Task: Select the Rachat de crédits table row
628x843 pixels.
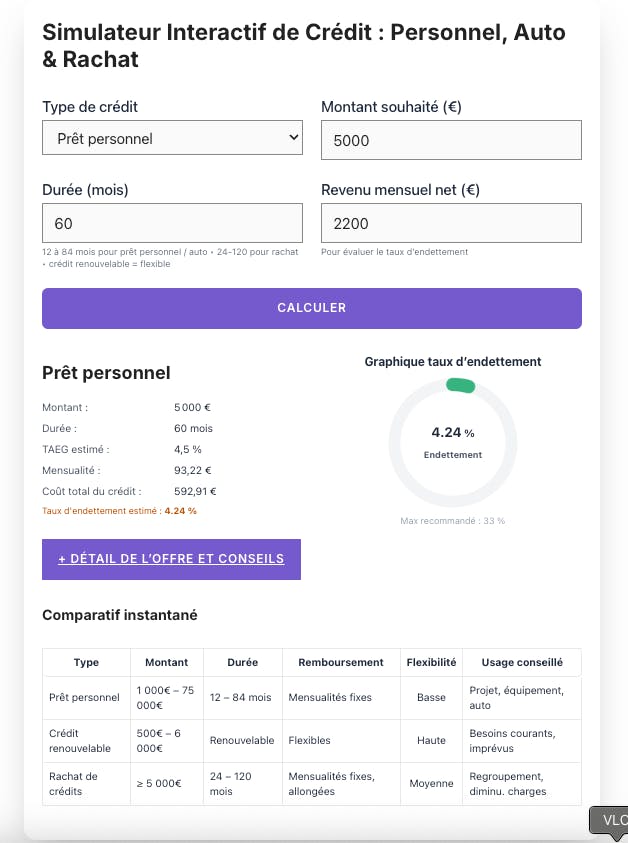Action: click(x=312, y=784)
